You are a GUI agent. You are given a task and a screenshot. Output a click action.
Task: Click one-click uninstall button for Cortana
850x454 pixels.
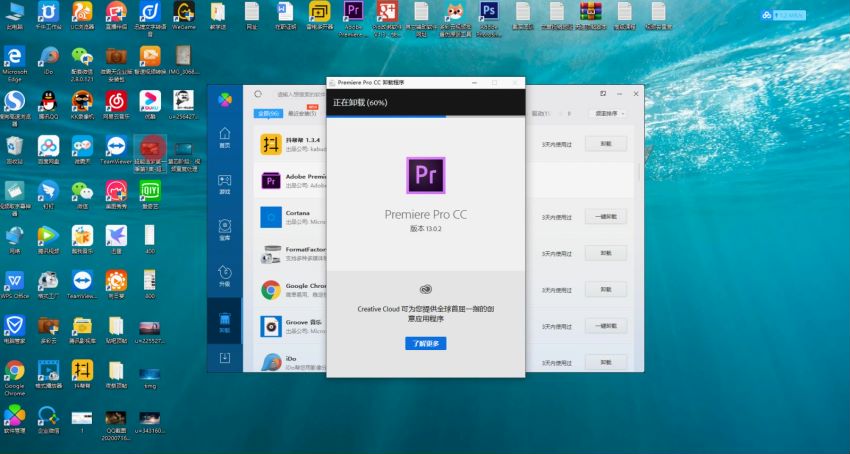pyautogui.click(x=606, y=216)
